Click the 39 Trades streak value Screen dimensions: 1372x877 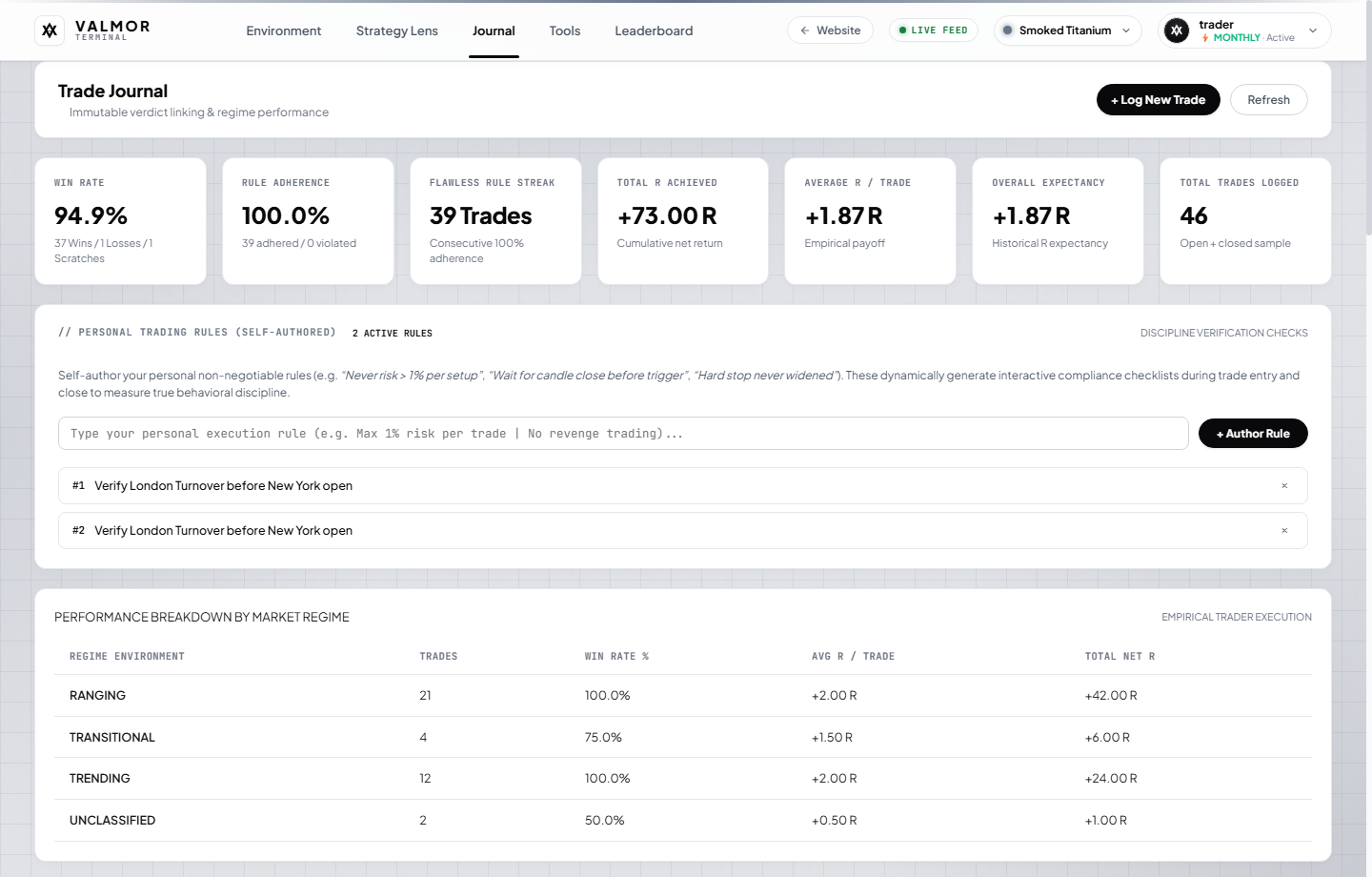(x=481, y=216)
